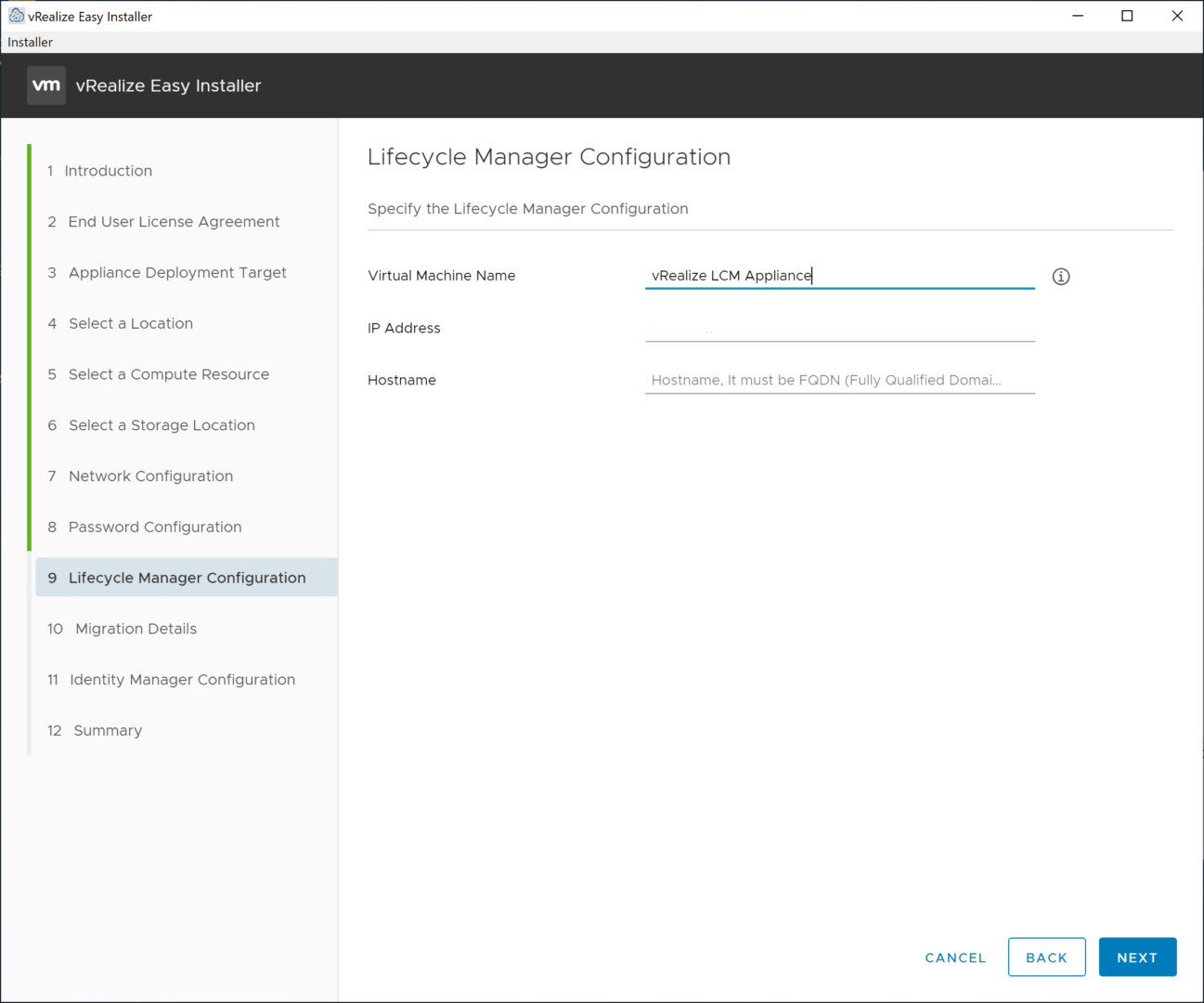Viewport: 1204px width, 1003px height.
Task: Switch to Select a Storage Location step
Action: pyautogui.click(x=162, y=425)
